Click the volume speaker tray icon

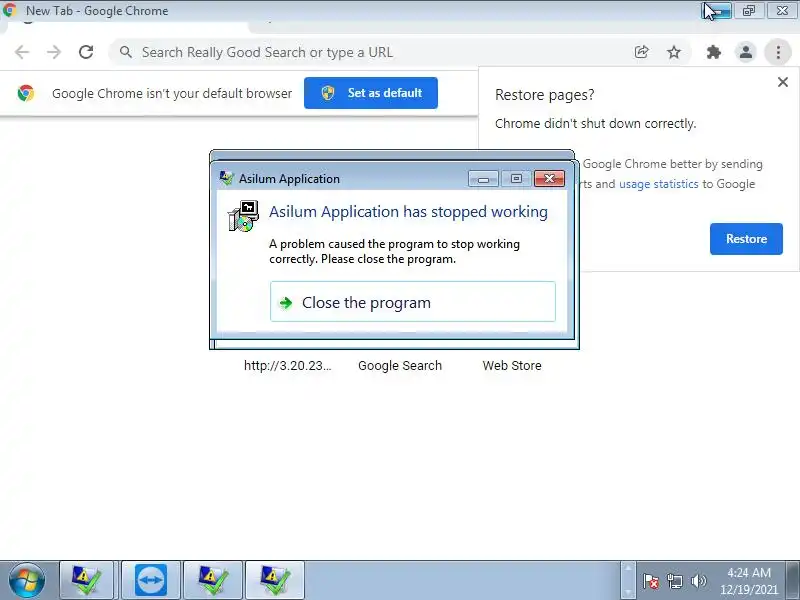click(698, 581)
